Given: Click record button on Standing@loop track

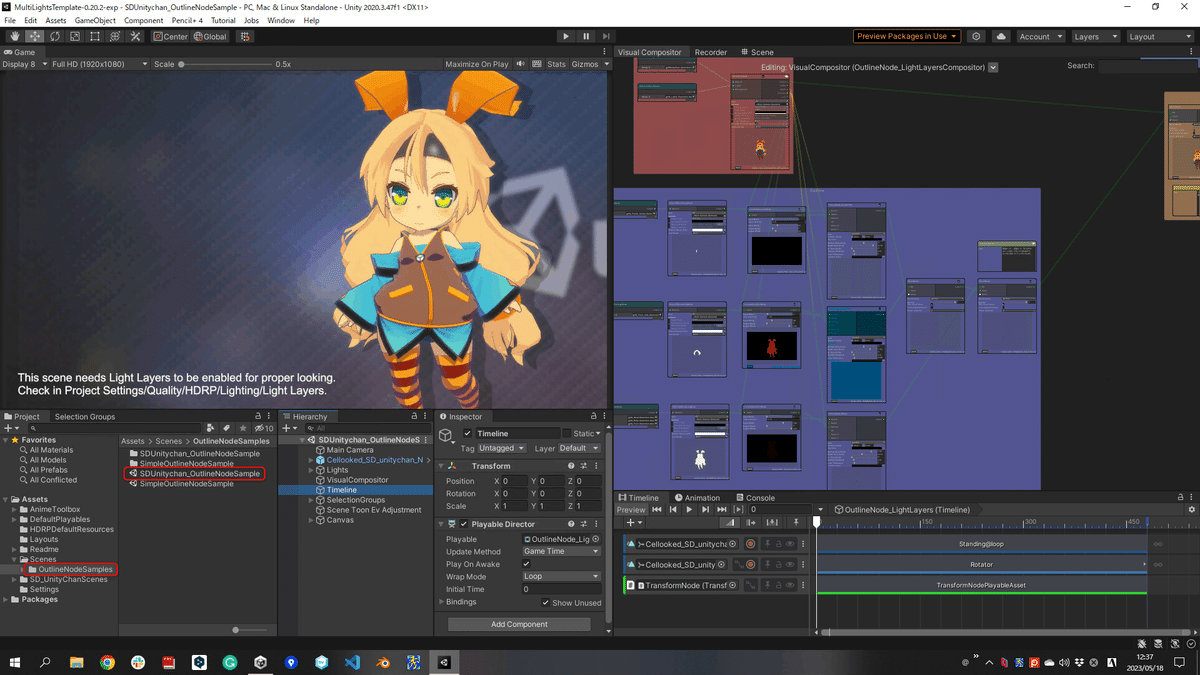Looking at the screenshot, I should [x=750, y=544].
